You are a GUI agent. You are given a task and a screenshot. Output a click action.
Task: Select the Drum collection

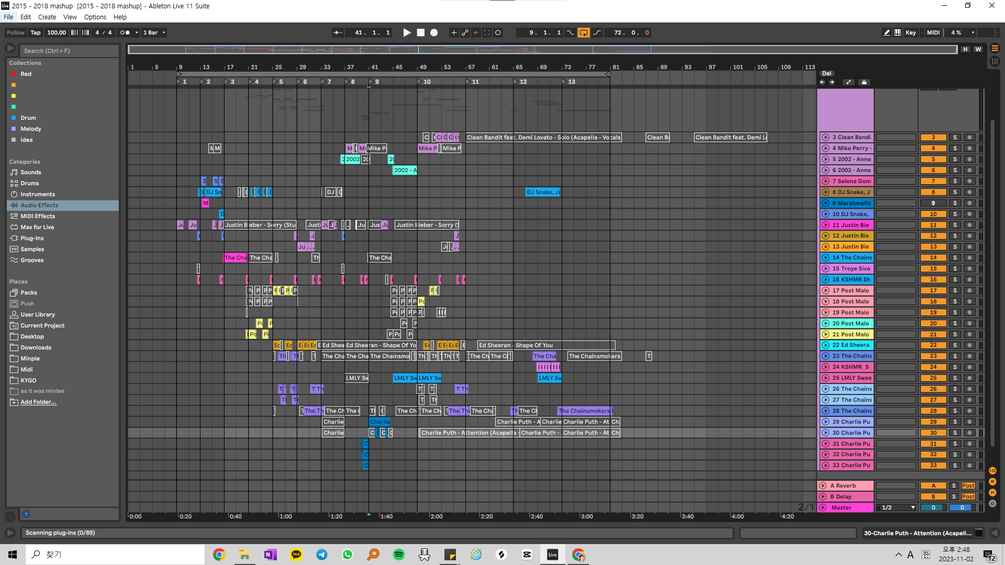28,118
